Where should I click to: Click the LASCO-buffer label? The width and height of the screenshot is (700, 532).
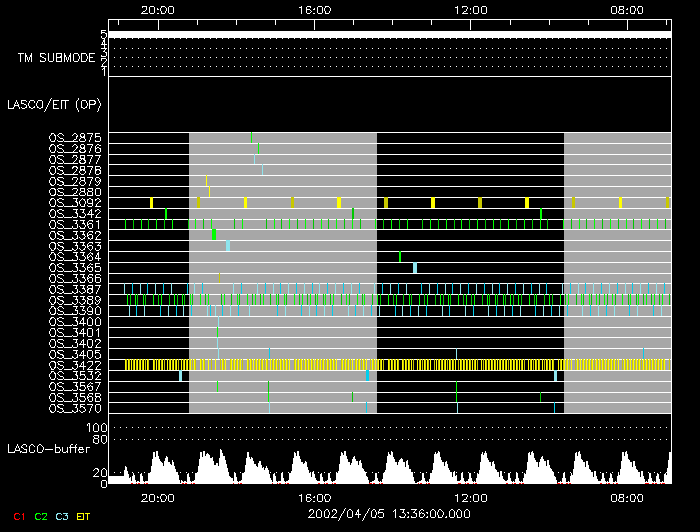tap(47, 448)
